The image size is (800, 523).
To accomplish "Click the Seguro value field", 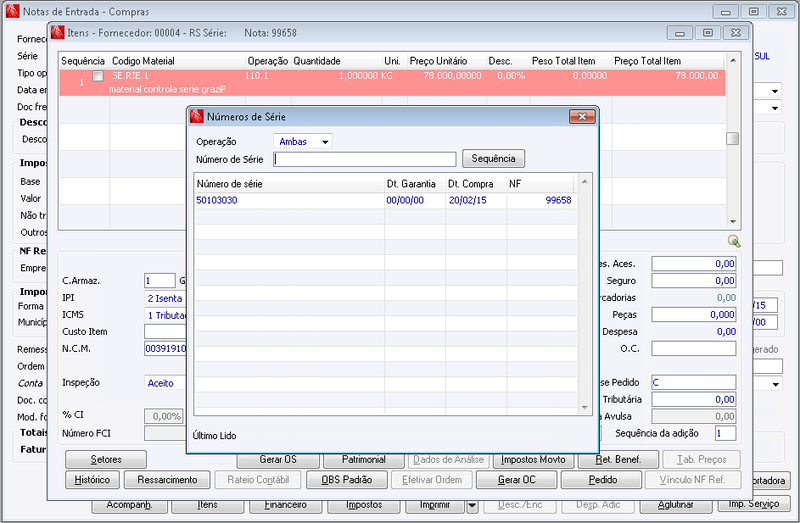I will [693, 281].
